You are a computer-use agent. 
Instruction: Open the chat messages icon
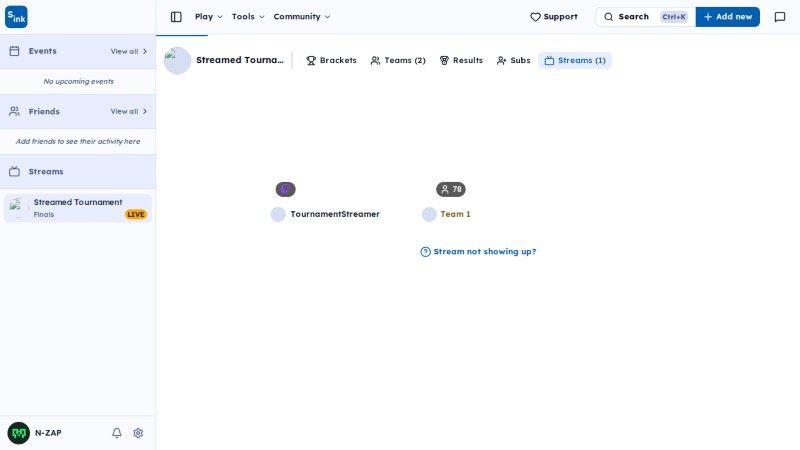pyautogui.click(x=780, y=17)
